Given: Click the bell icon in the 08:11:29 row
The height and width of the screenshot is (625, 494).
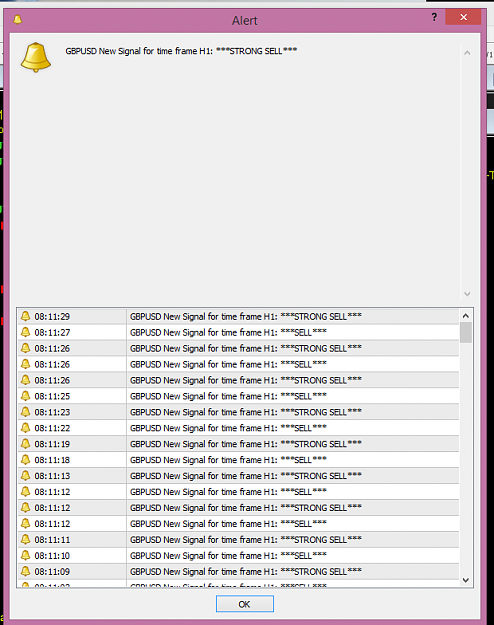Looking at the screenshot, I should (26, 316).
